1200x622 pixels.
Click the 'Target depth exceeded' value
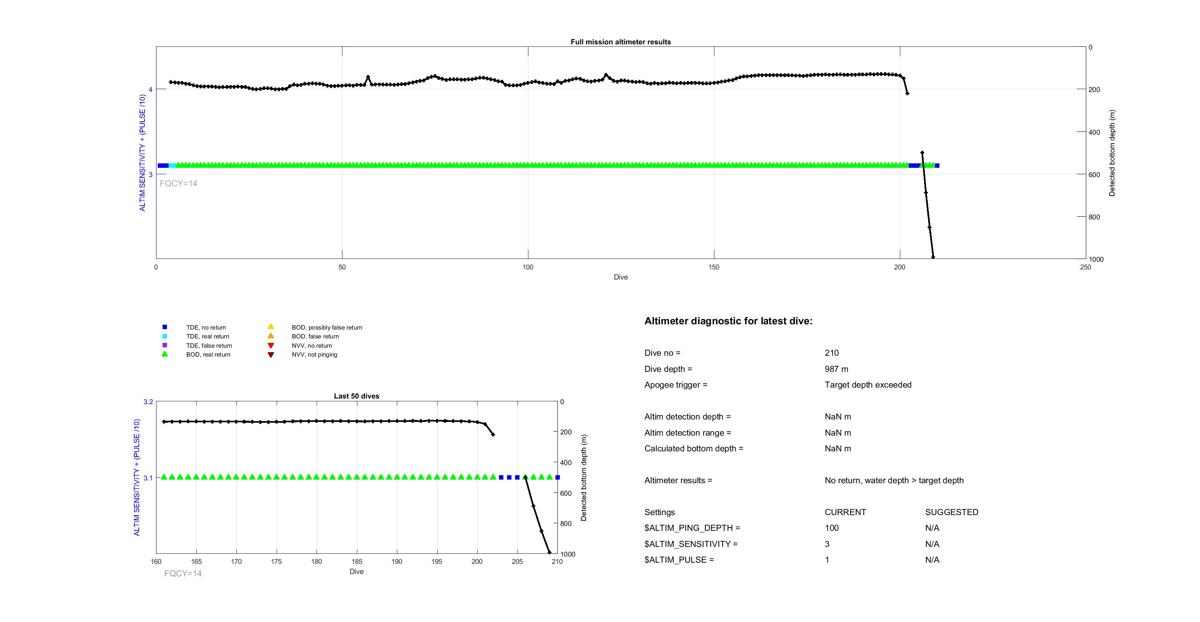coord(868,385)
